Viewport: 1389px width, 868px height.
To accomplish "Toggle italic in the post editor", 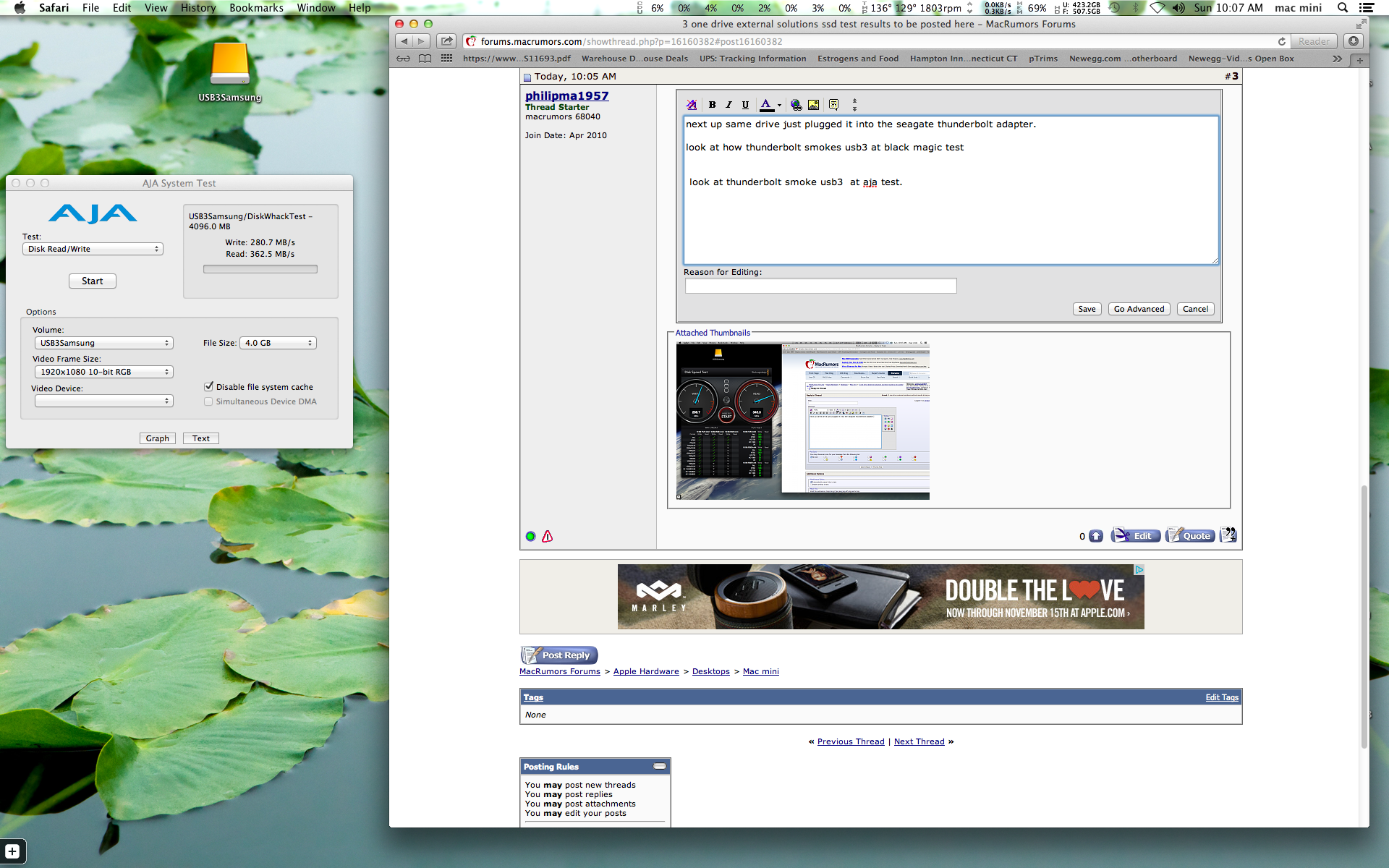I will [729, 105].
